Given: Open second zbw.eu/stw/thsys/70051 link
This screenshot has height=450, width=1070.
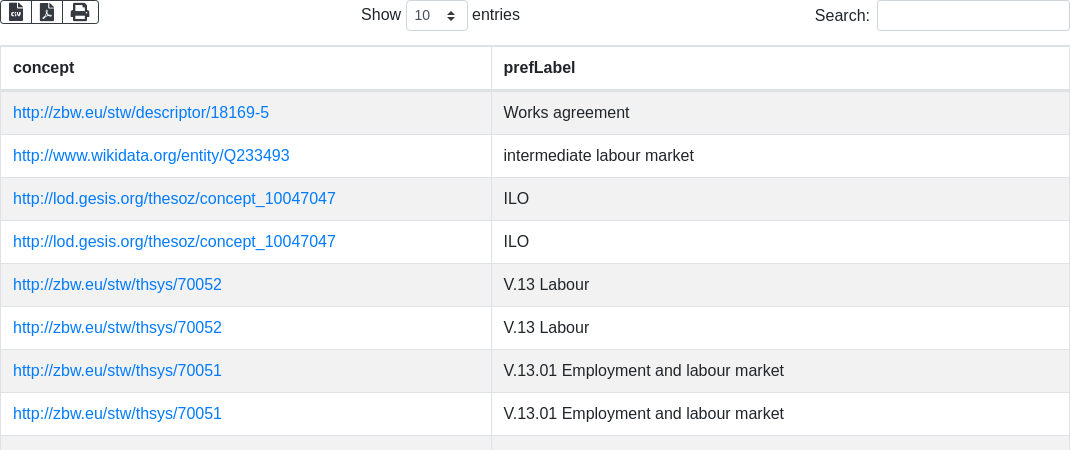Looking at the screenshot, I should coord(117,414).
